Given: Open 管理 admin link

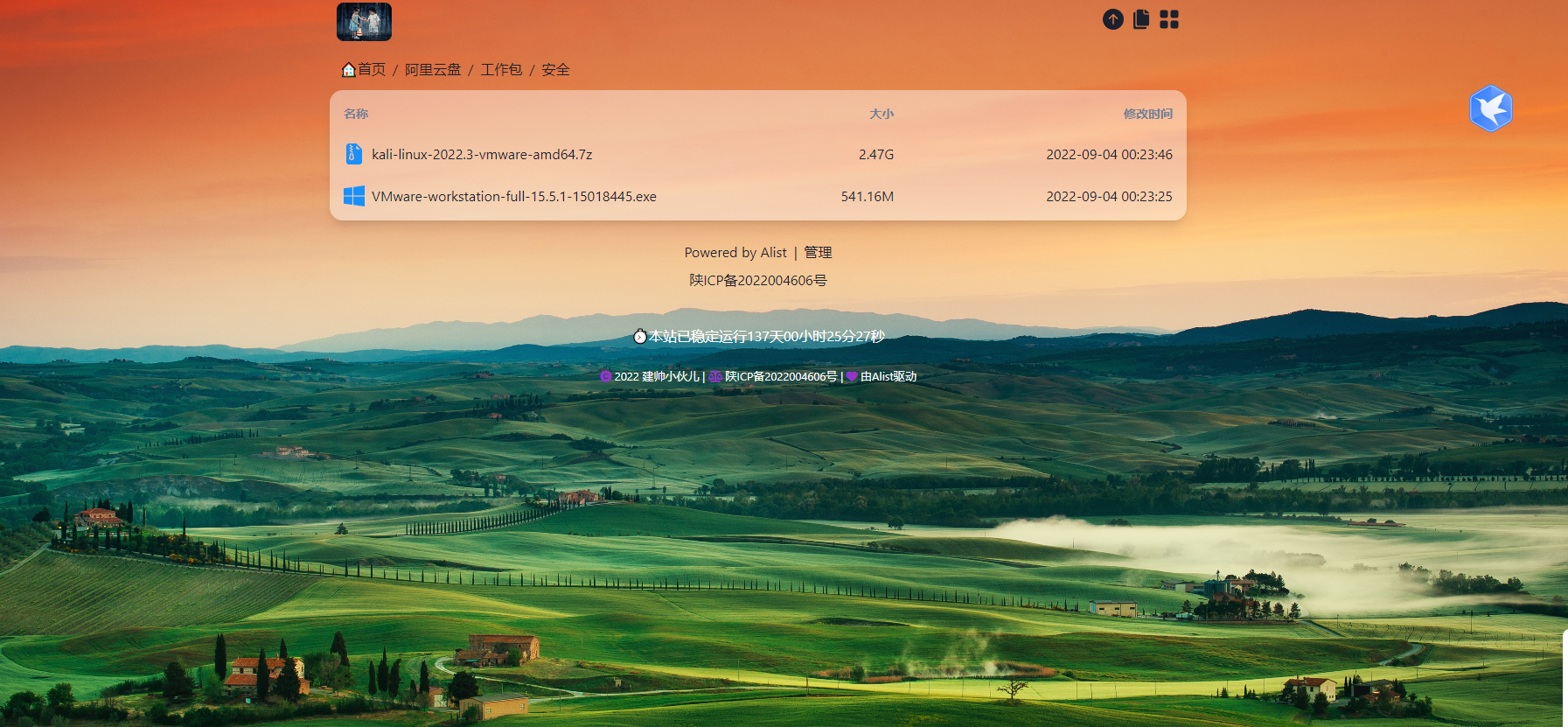Looking at the screenshot, I should point(818,252).
